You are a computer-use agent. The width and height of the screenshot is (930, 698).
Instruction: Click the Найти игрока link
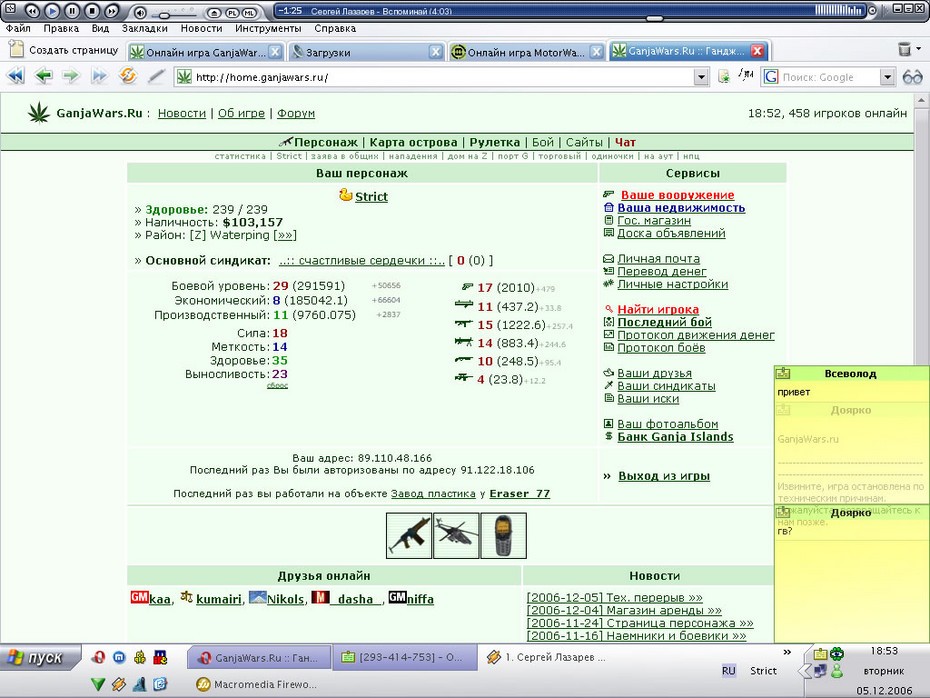pyautogui.click(x=658, y=310)
